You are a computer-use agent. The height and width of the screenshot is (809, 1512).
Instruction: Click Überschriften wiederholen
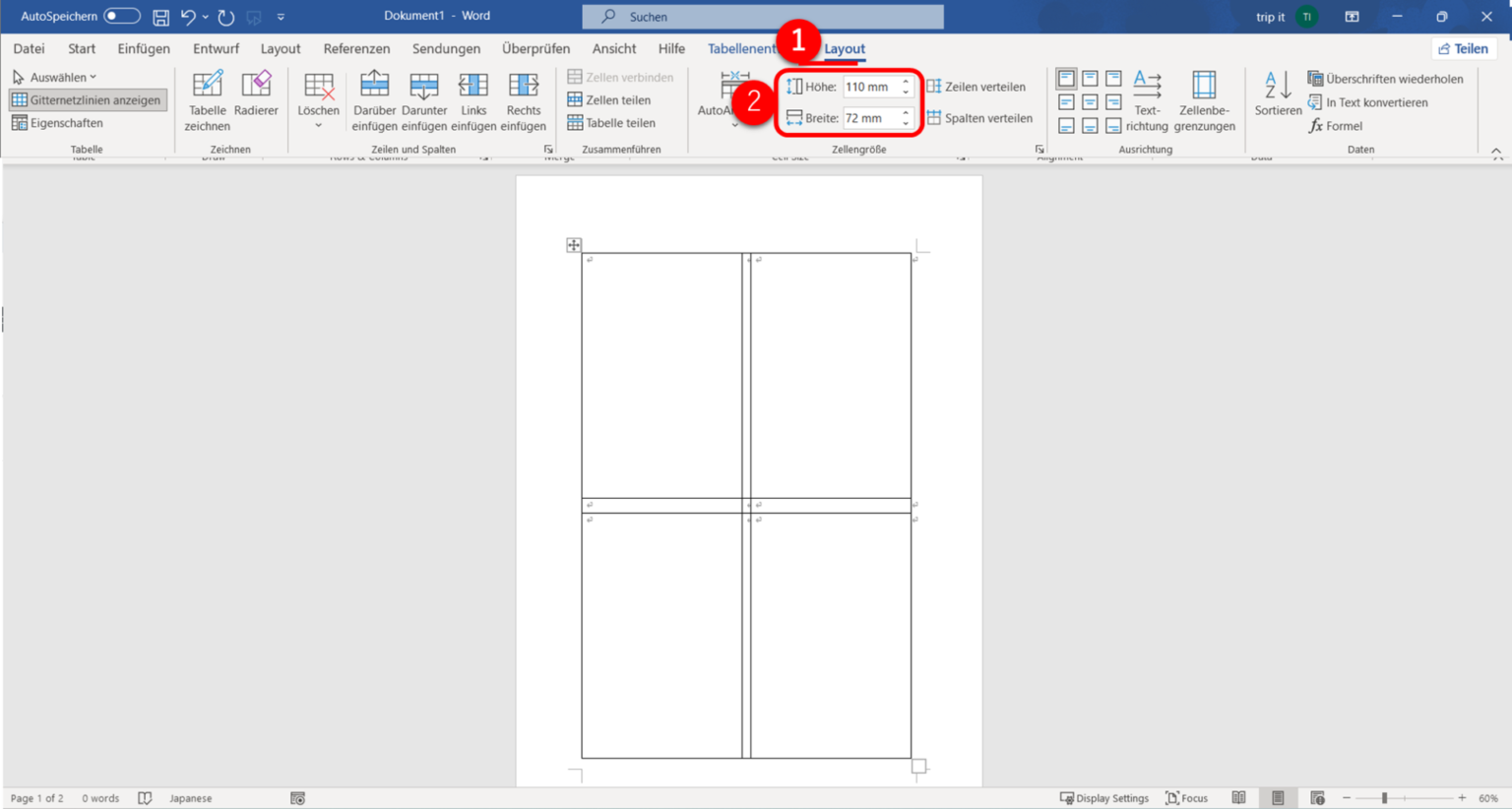point(1385,79)
